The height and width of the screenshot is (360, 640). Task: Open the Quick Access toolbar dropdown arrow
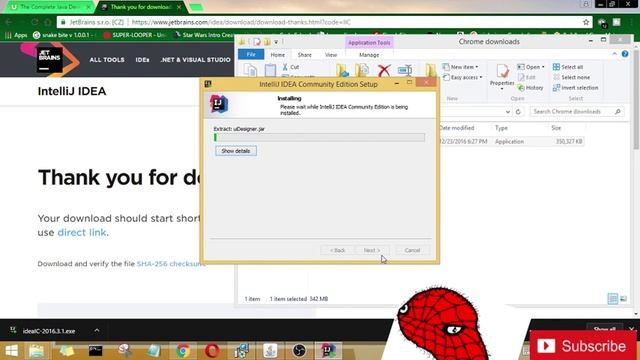coord(276,42)
